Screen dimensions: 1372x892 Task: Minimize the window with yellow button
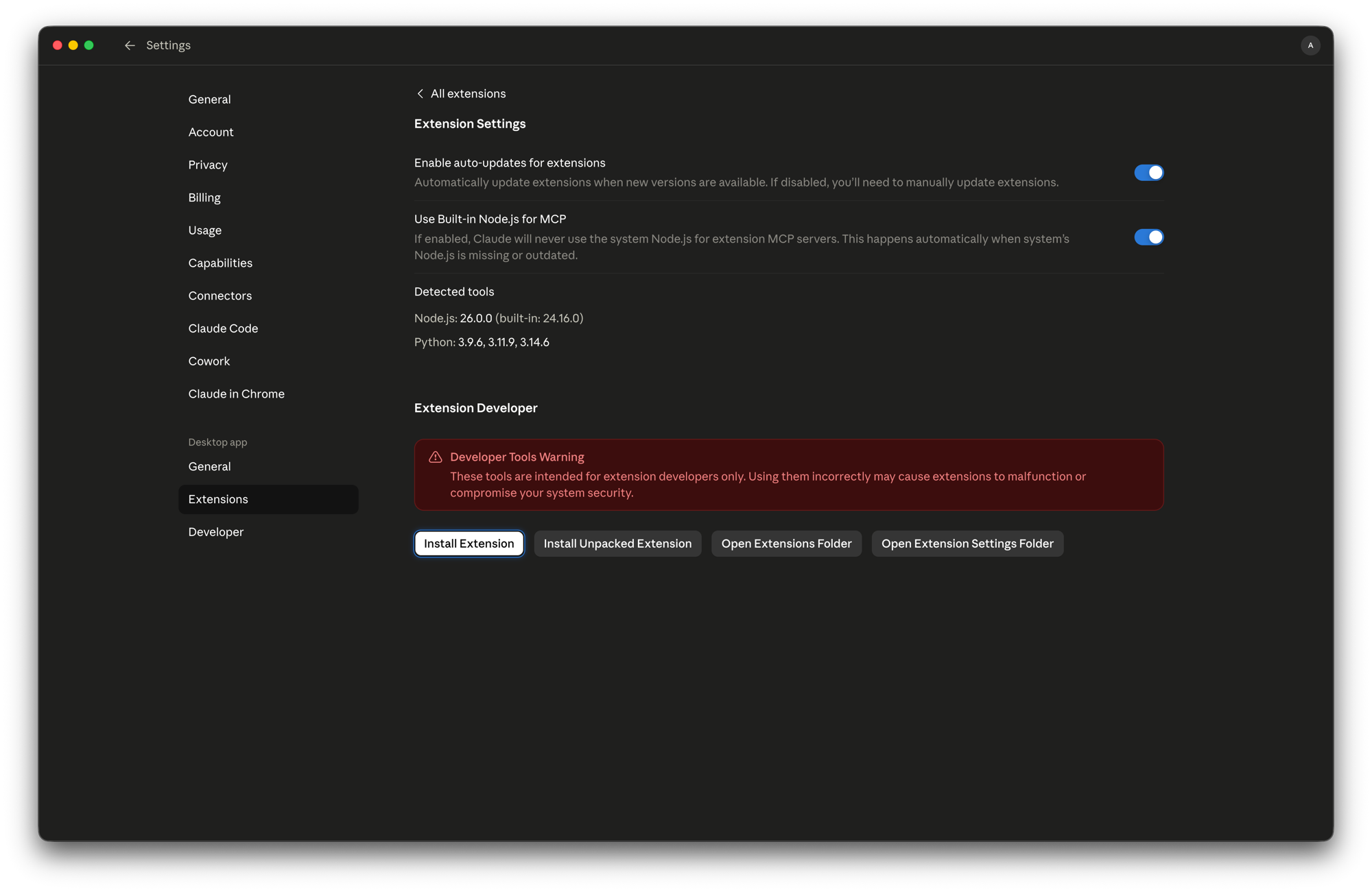coord(73,45)
